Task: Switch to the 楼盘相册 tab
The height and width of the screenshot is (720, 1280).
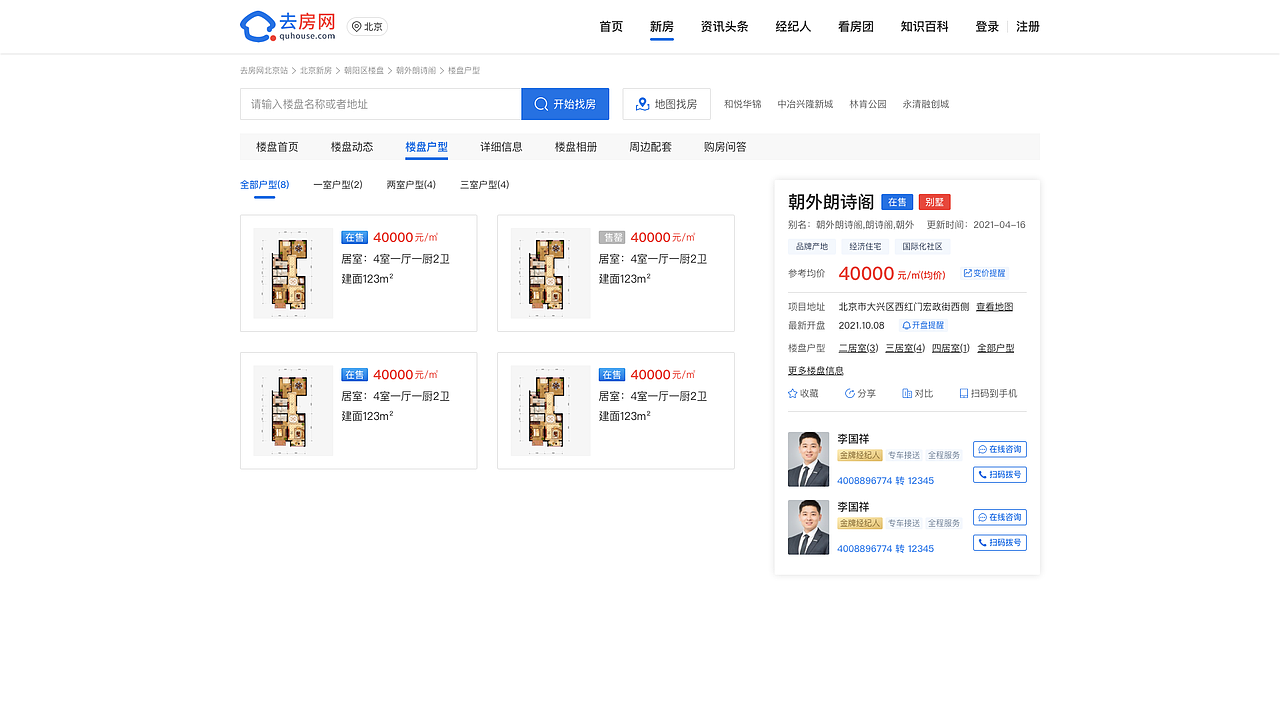Action: [x=575, y=146]
